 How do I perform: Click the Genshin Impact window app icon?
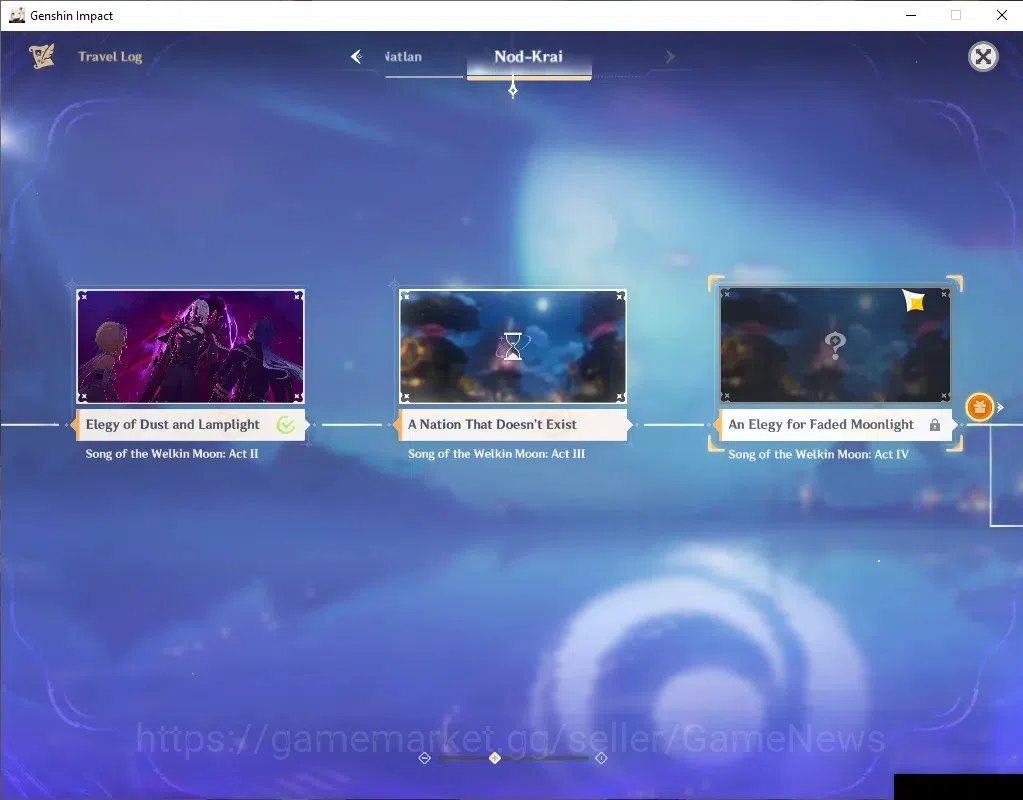pos(16,15)
